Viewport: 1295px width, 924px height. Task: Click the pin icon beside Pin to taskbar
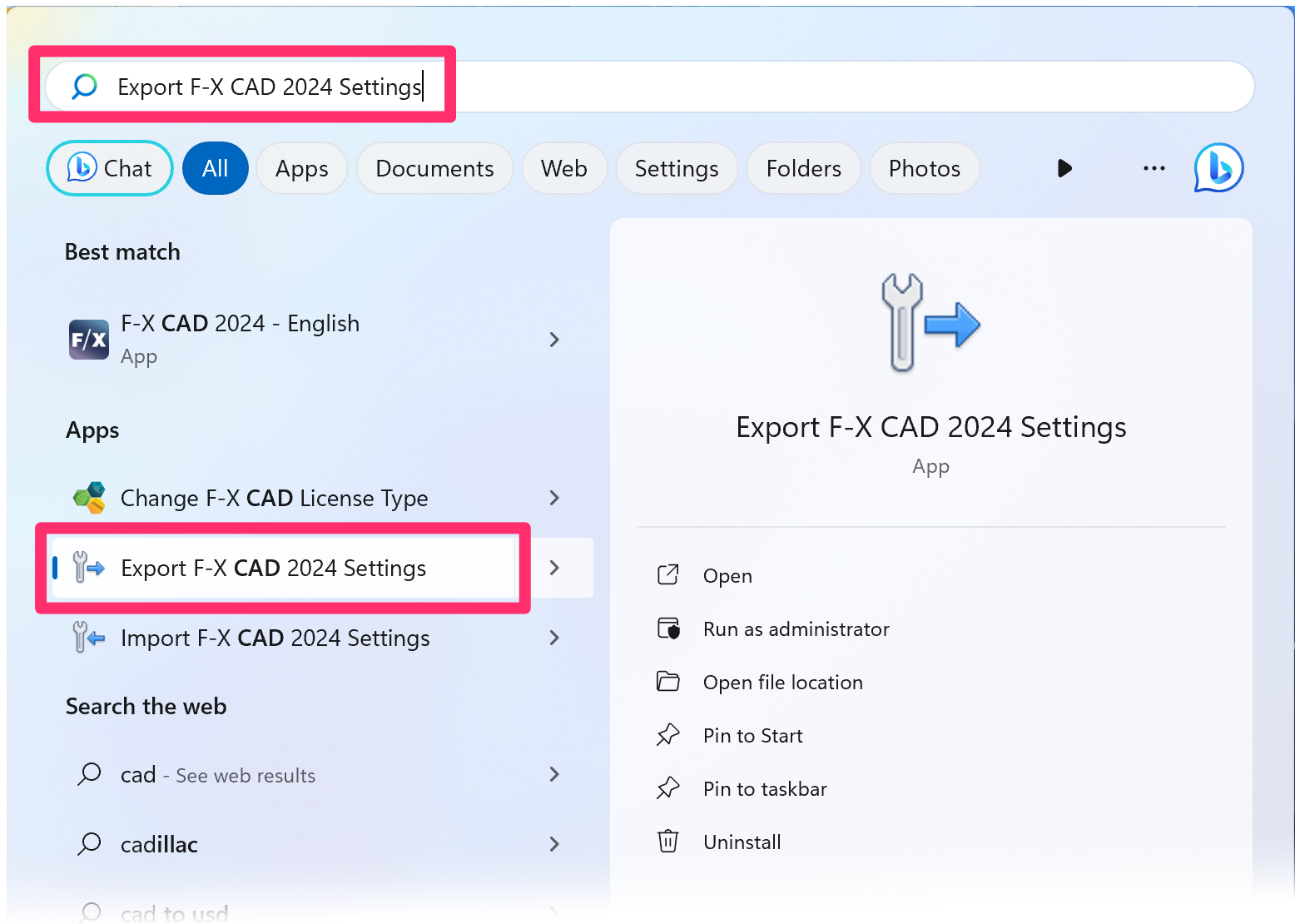click(668, 787)
